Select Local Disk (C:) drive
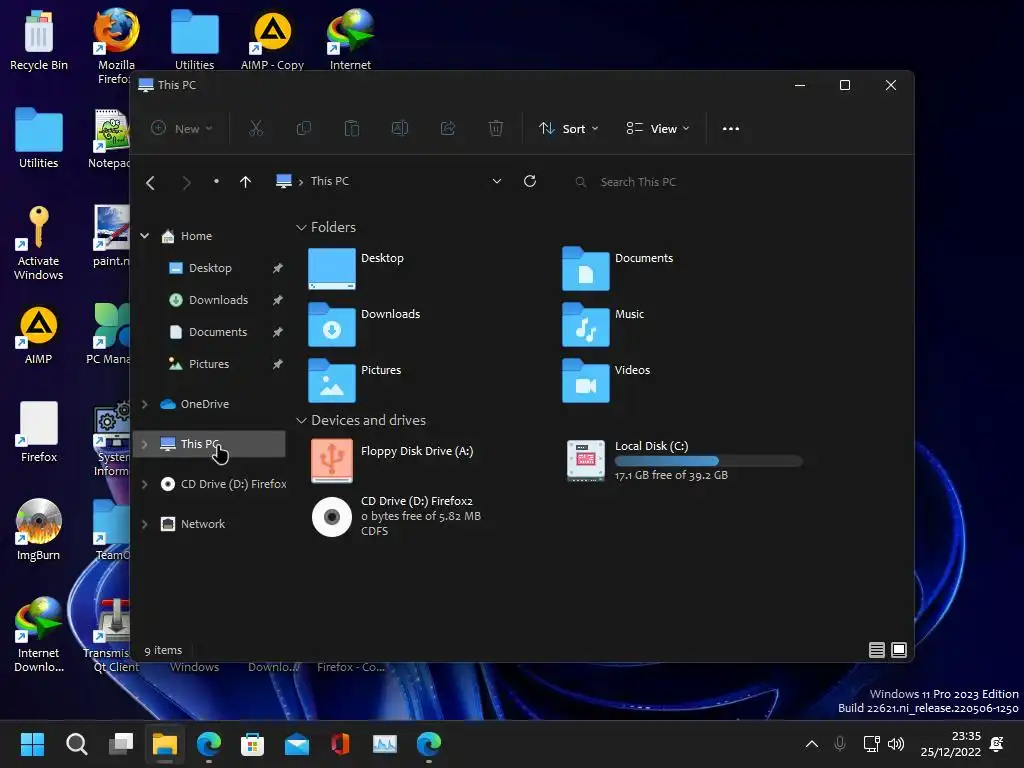This screenshot has height=768, width=1024. coord(684,460)
